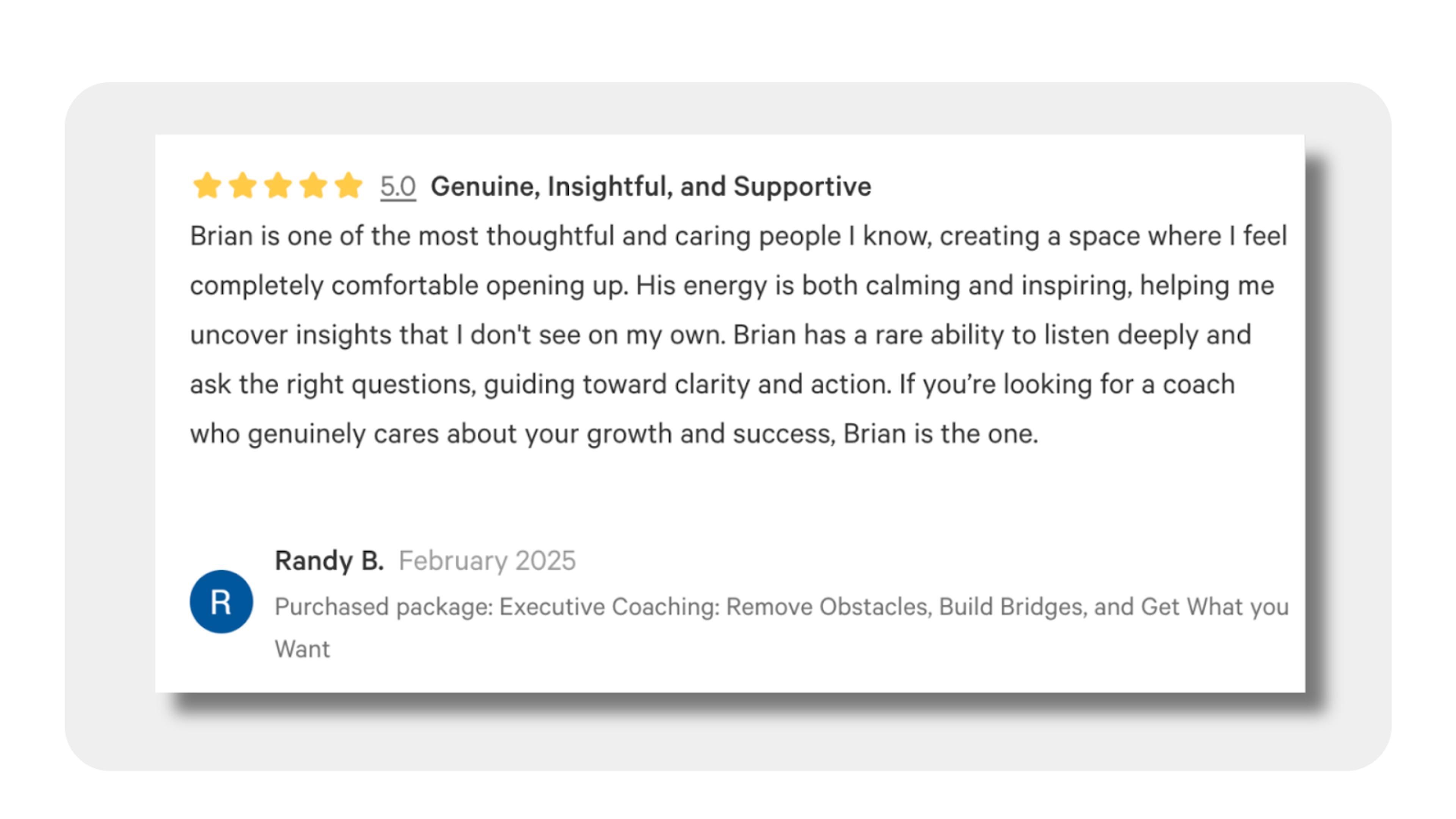Click the line starting completely comfortable opening up
Viewport: 1456px width, 819px height.
pyautogui.click(x=732, y=286)
